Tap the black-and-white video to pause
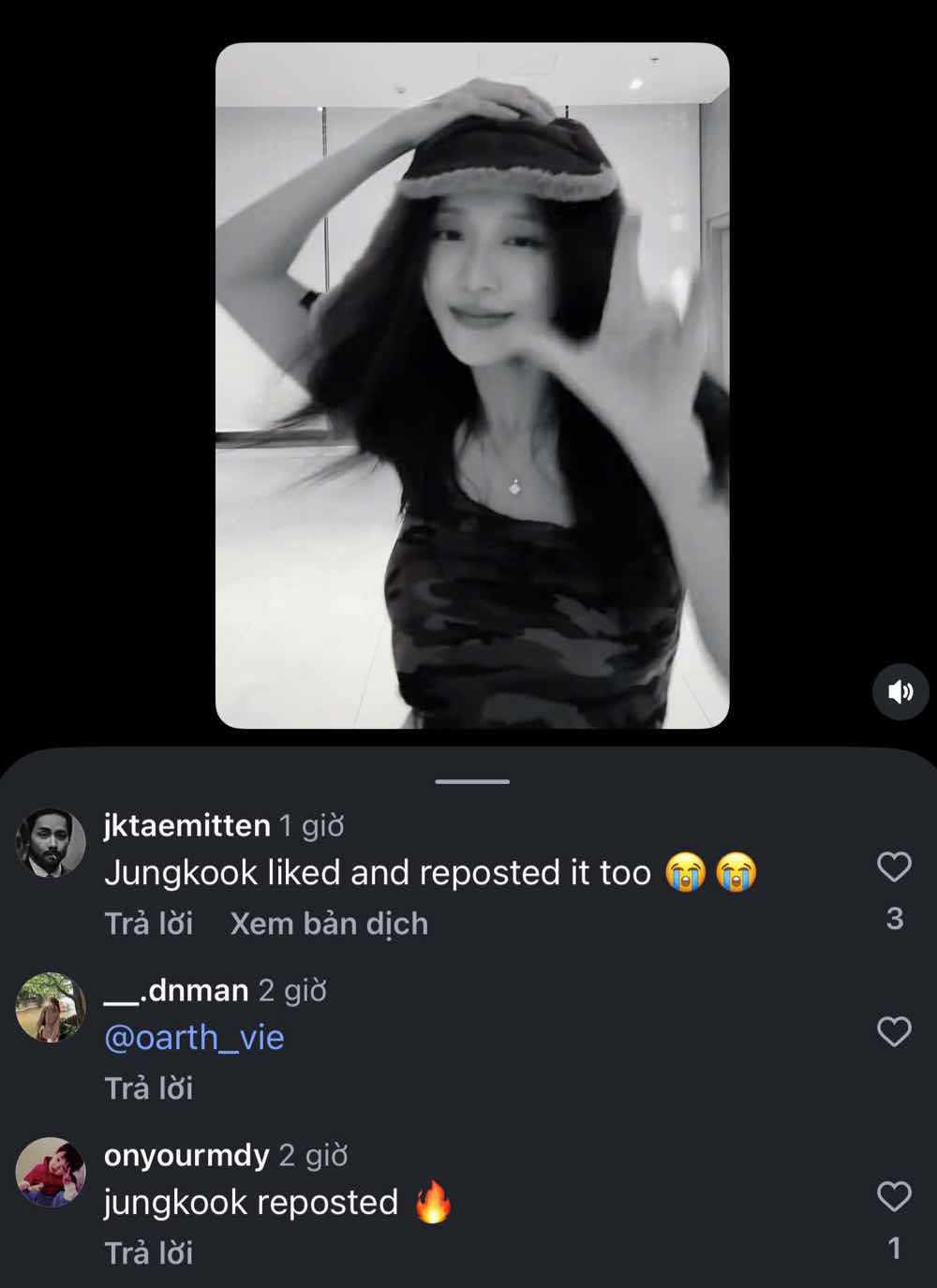The height and width of the screenshot is (1288, 937). (472, 385)
